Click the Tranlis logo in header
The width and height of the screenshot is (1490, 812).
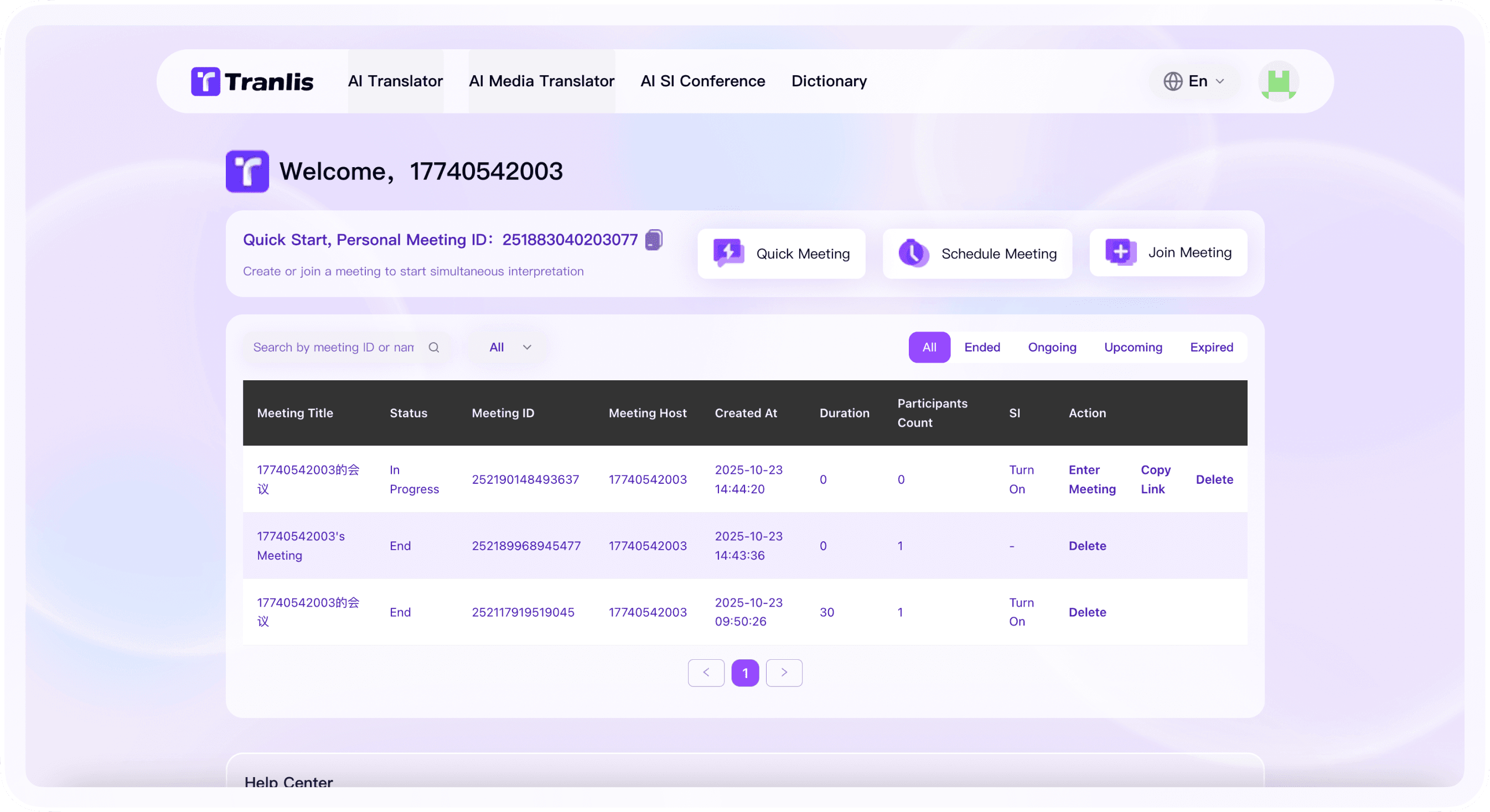(252, 81)
